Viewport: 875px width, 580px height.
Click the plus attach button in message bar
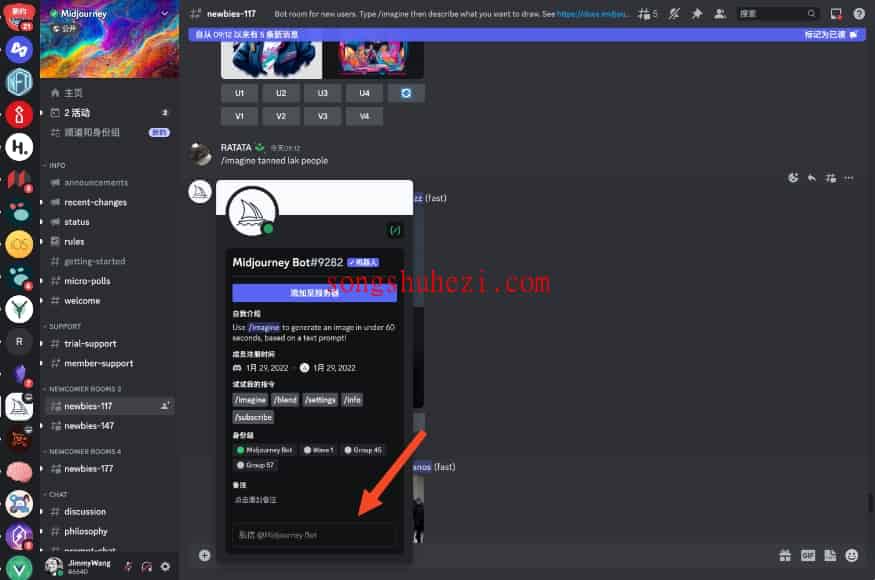[205, 555]
